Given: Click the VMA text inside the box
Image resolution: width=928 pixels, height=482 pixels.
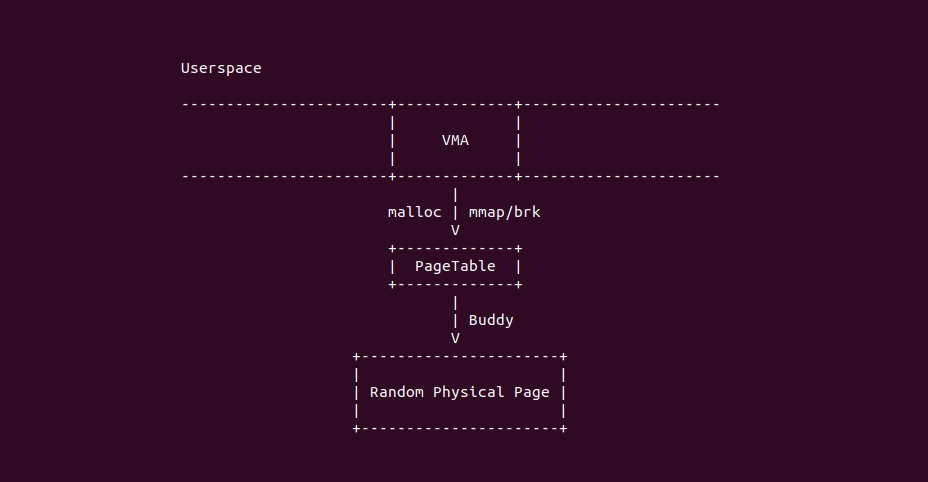Looking at the screenshot, I should (x=455, y=140).
